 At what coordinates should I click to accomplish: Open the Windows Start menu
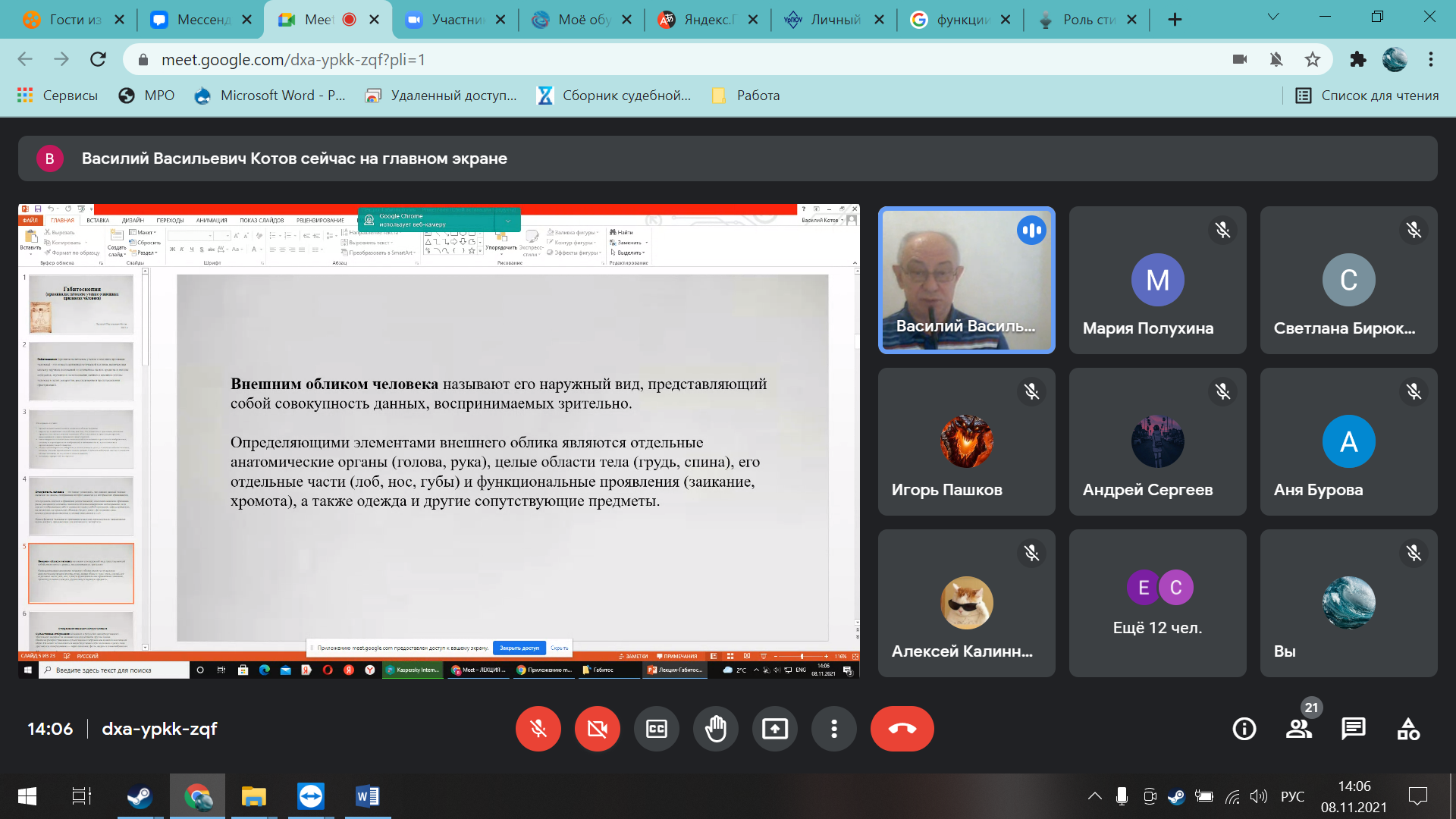click(27, 796)
